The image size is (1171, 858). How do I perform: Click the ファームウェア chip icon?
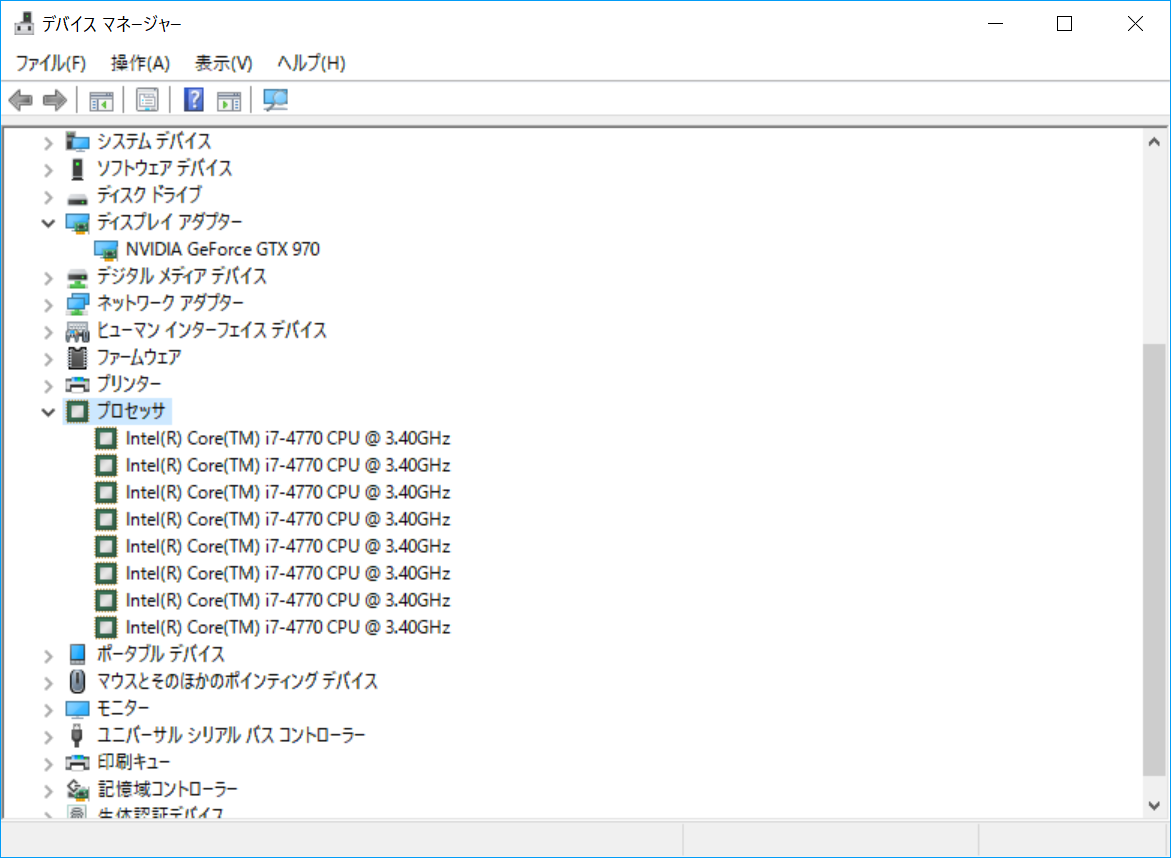(x=78, y=358)
